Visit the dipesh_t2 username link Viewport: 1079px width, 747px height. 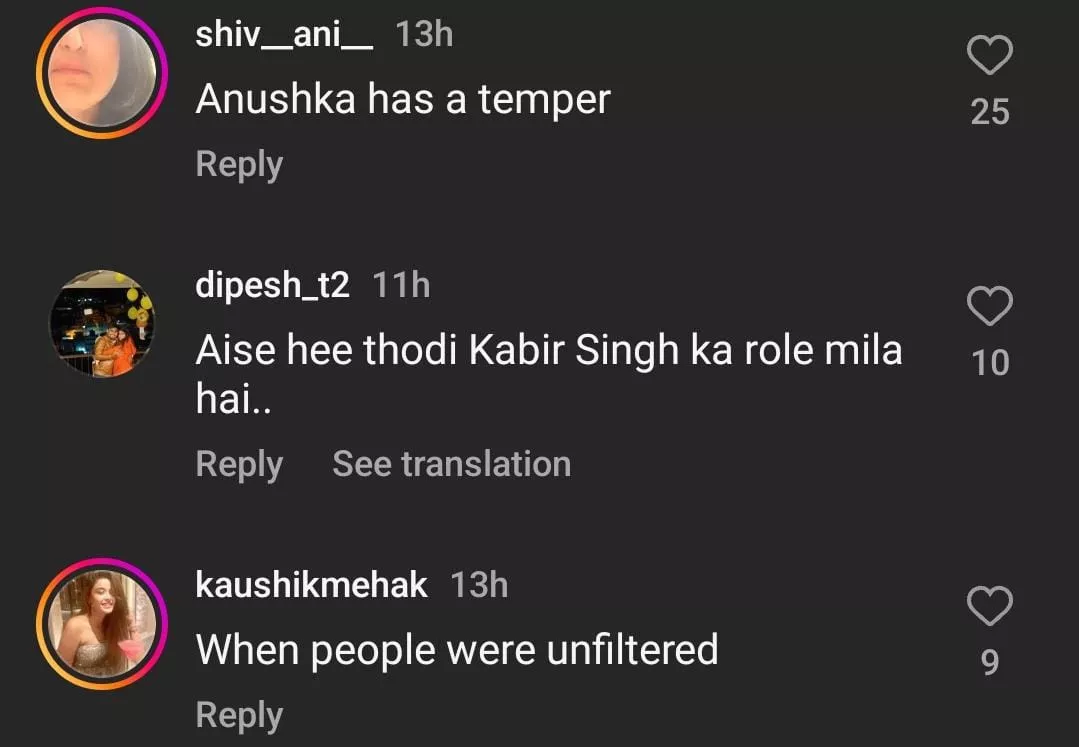coord(272,286)
